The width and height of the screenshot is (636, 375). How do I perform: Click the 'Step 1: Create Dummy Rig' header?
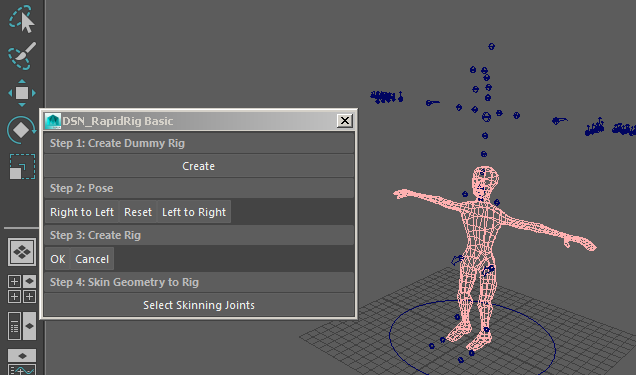[199, 143]
